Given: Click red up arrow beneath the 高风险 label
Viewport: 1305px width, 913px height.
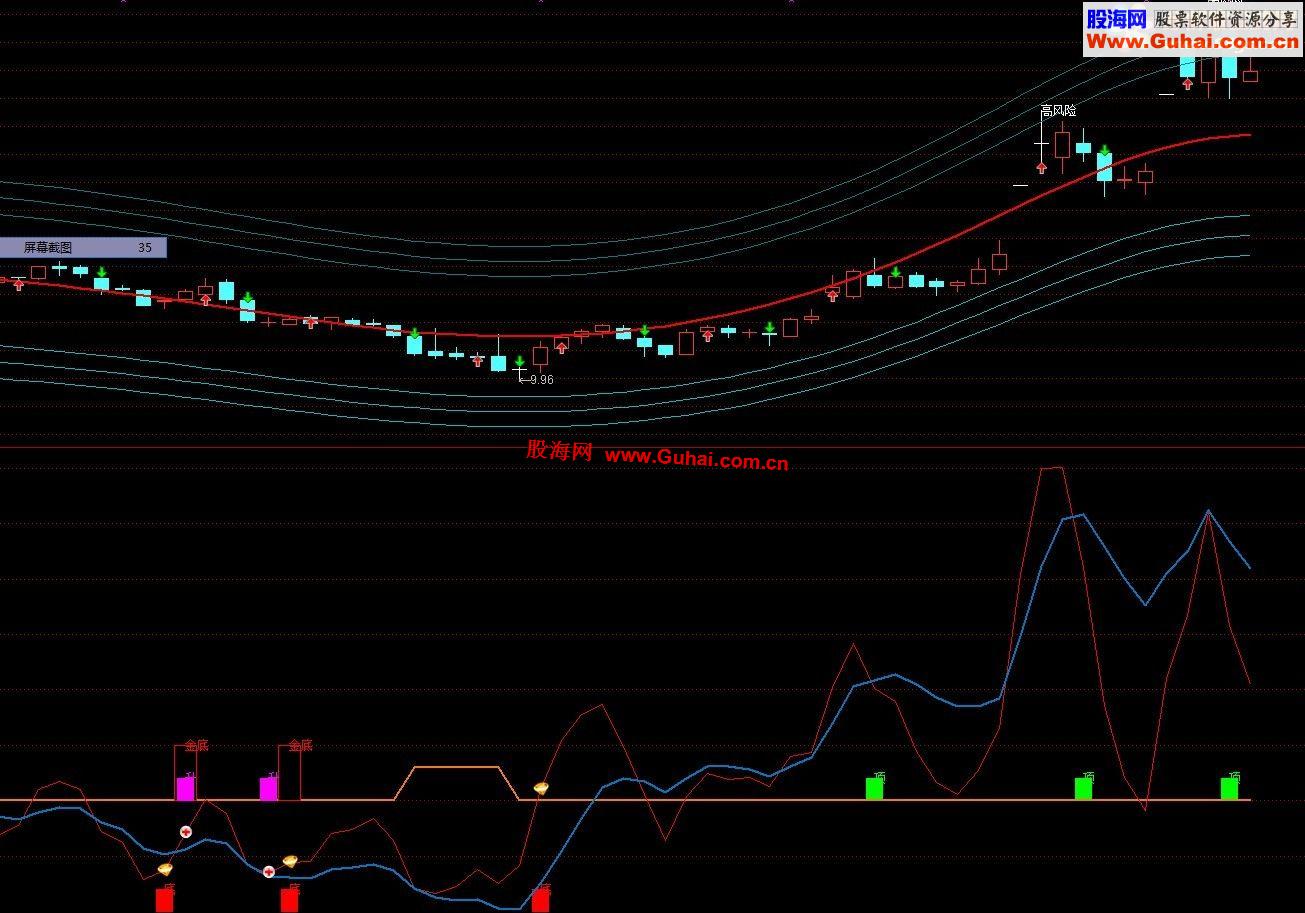Looking at the screenshot, I should (1041, 168).
